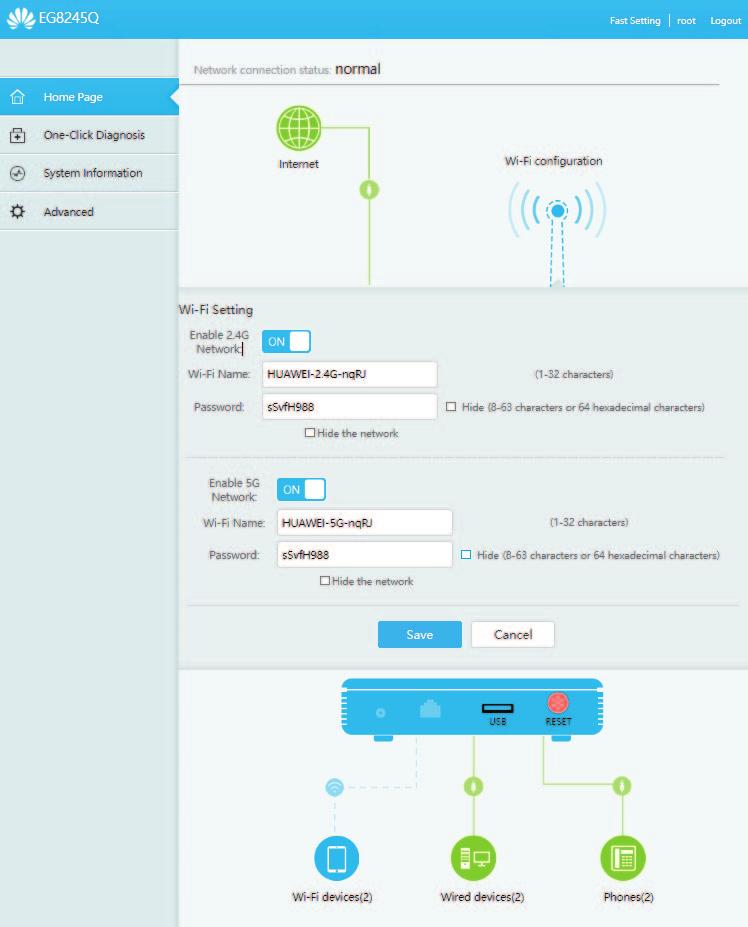Click the Internet label under globe

[x=299, y=164]
